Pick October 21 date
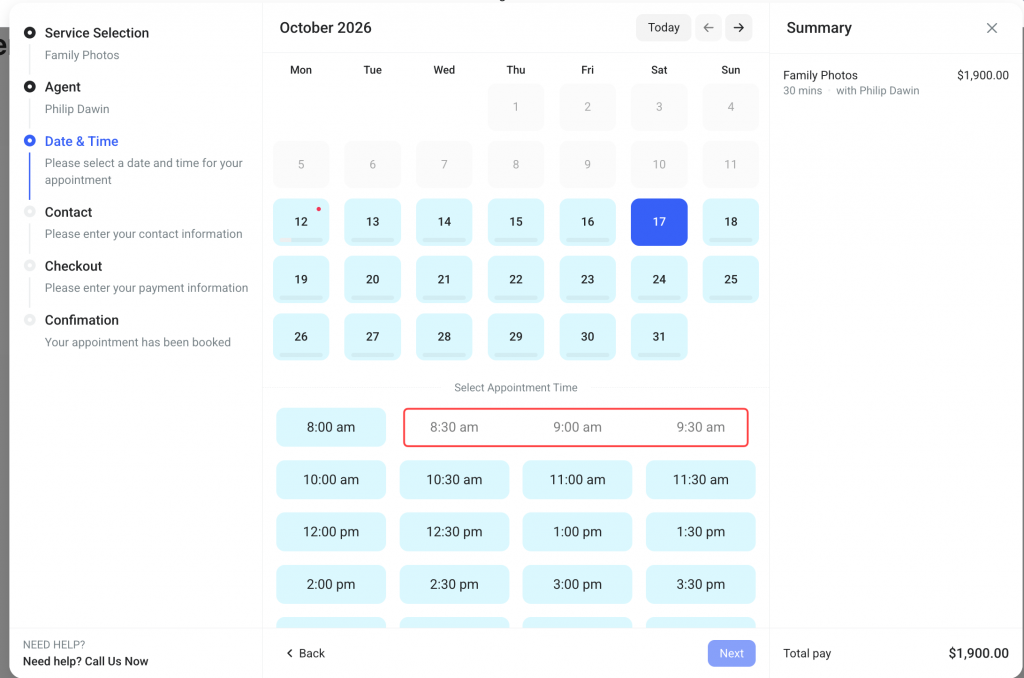 [x=444, y=280]
